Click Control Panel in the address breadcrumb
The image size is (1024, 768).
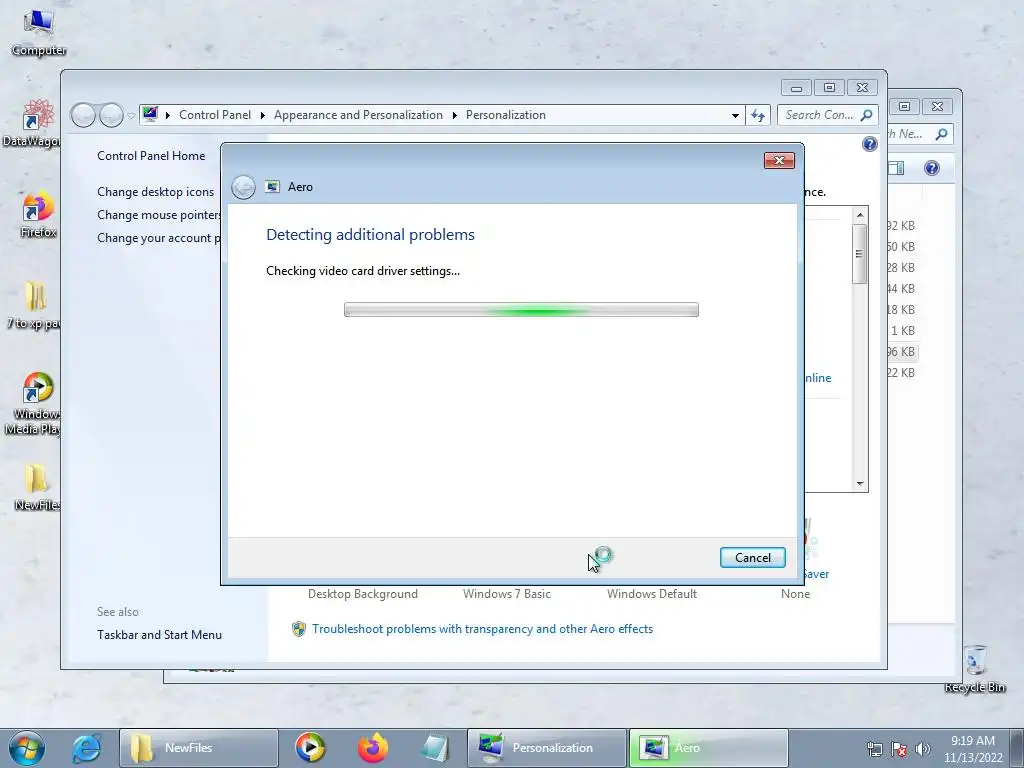click(x=215, y=115)
